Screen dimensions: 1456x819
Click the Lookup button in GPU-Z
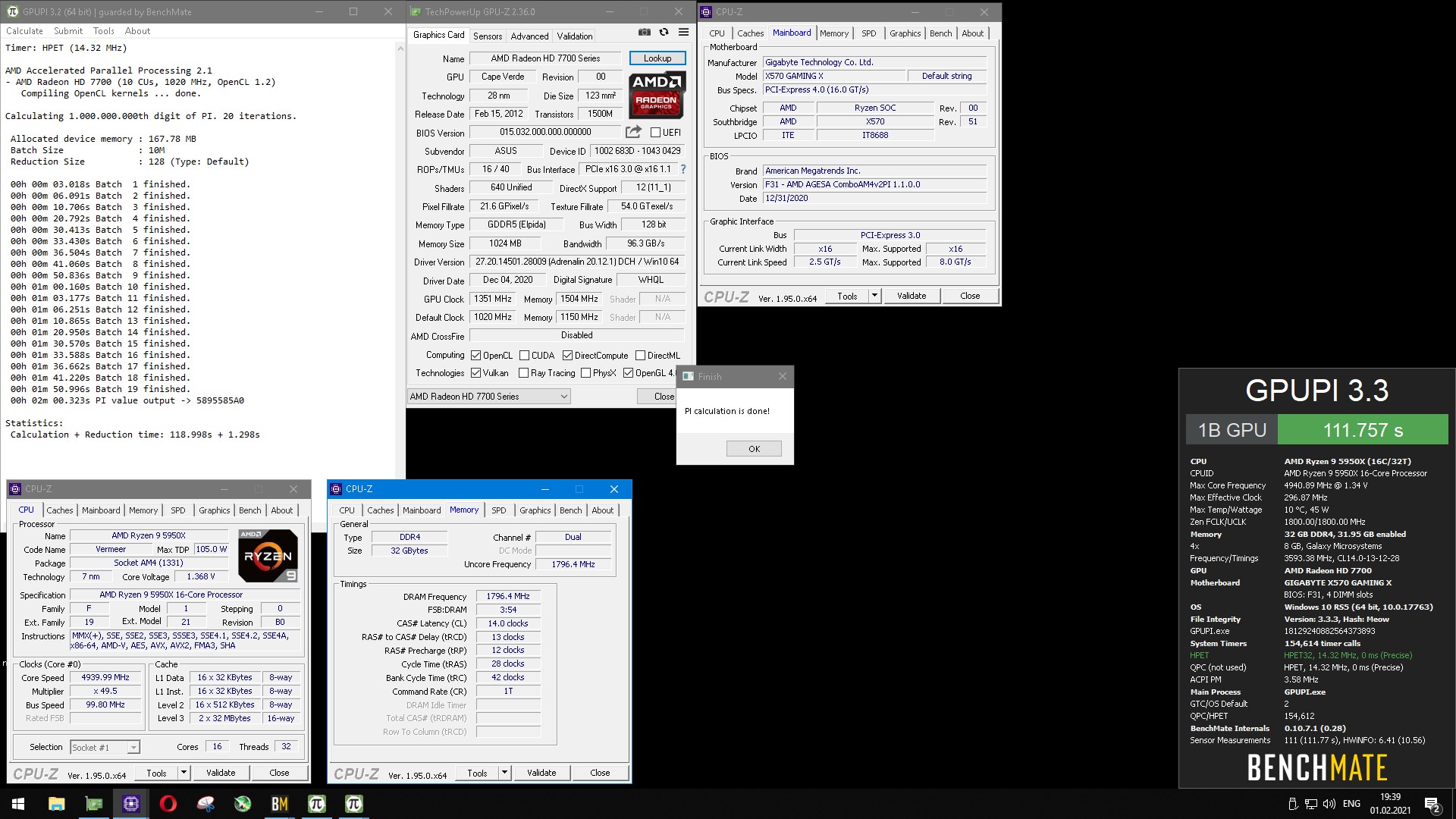point(657,58)
